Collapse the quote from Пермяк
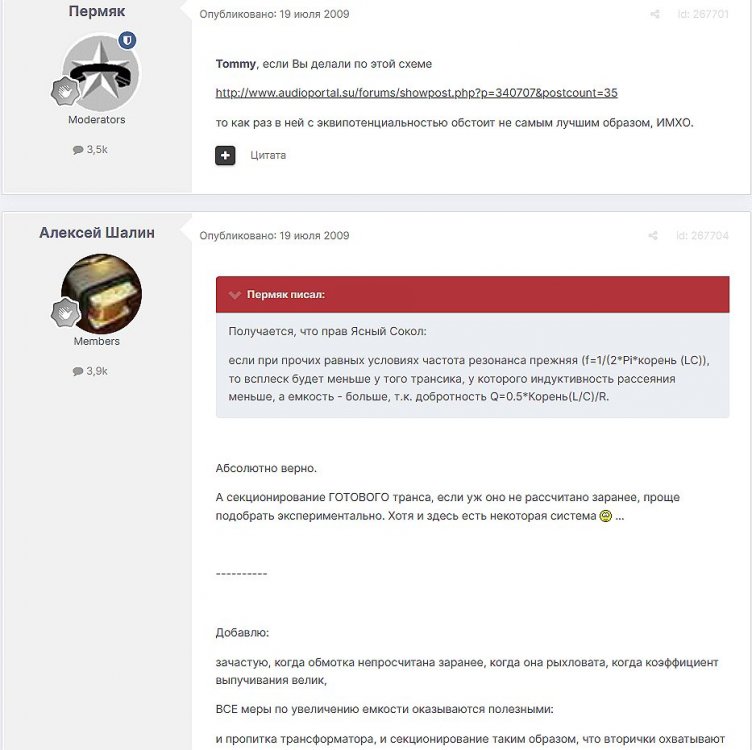Screen dimensions: 752x750 (235, 295)
